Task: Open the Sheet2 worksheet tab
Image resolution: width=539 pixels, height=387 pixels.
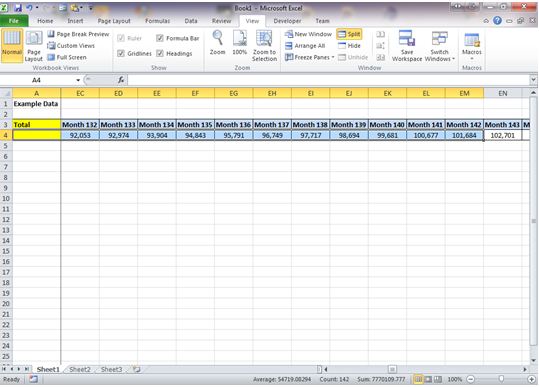Action: point(80,369)
